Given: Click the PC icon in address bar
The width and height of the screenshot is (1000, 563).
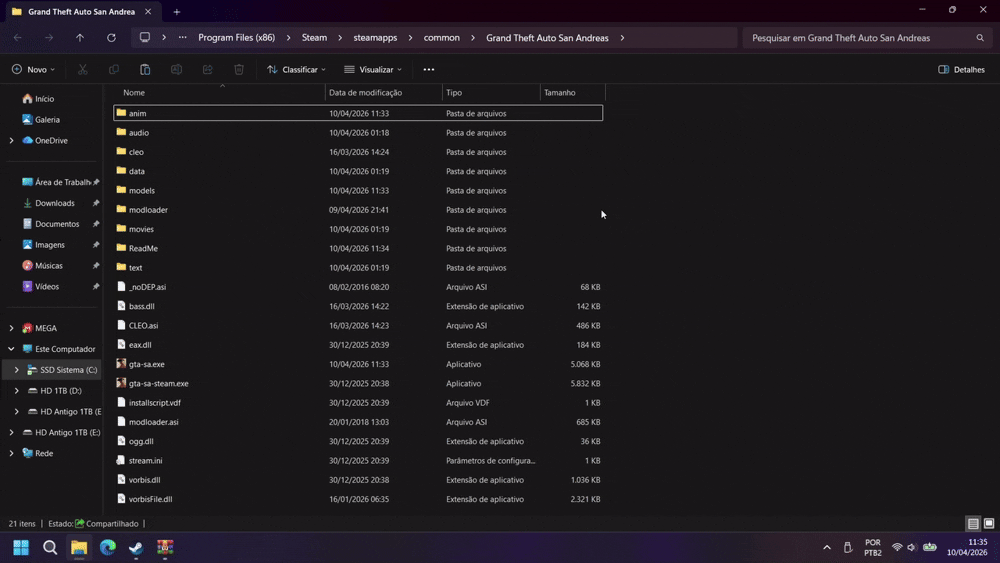Looking at the screenshot, I should coord(145,38).
